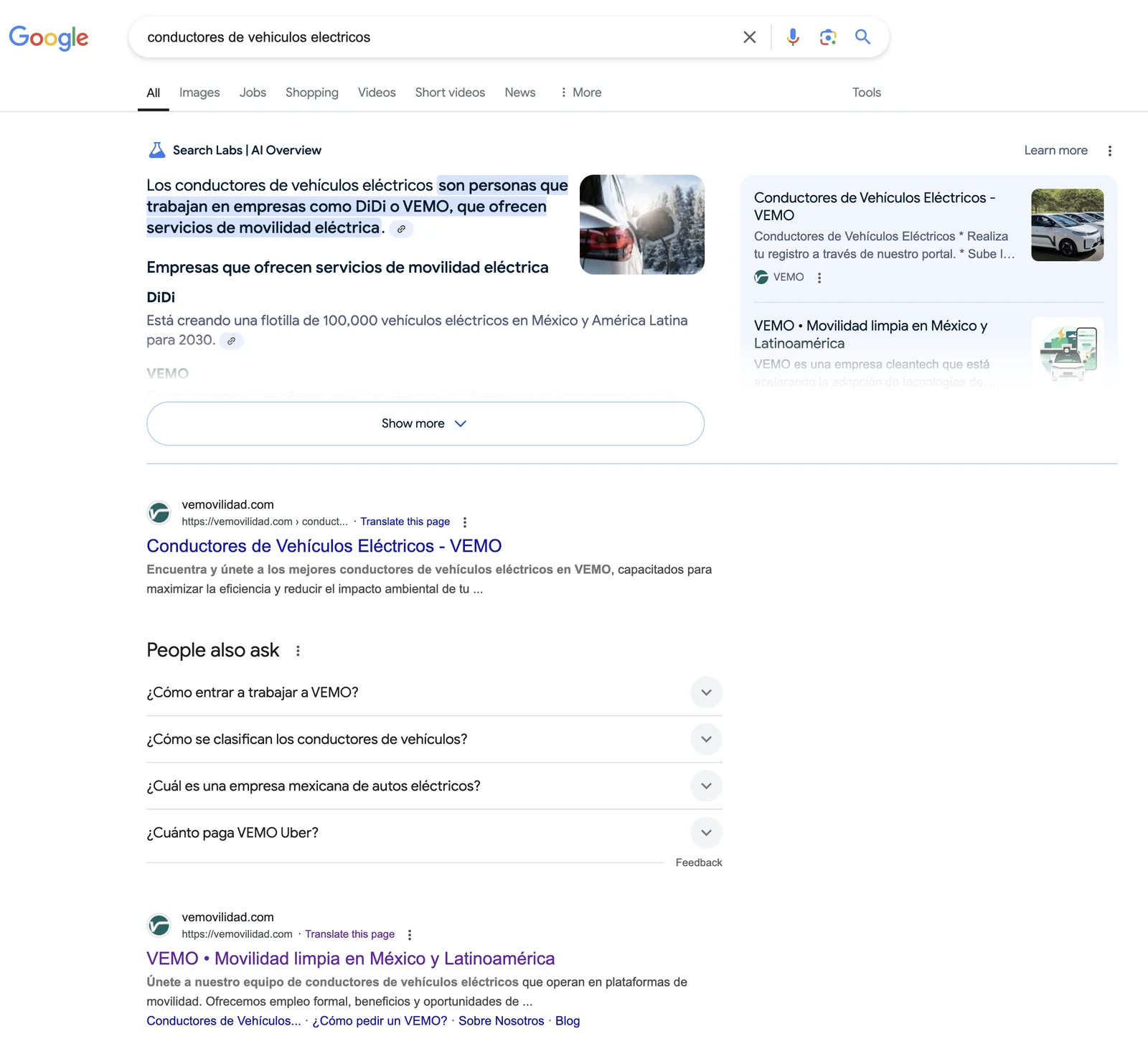
Task: Clear the search query with the X icon
Action: pos(749,37)
